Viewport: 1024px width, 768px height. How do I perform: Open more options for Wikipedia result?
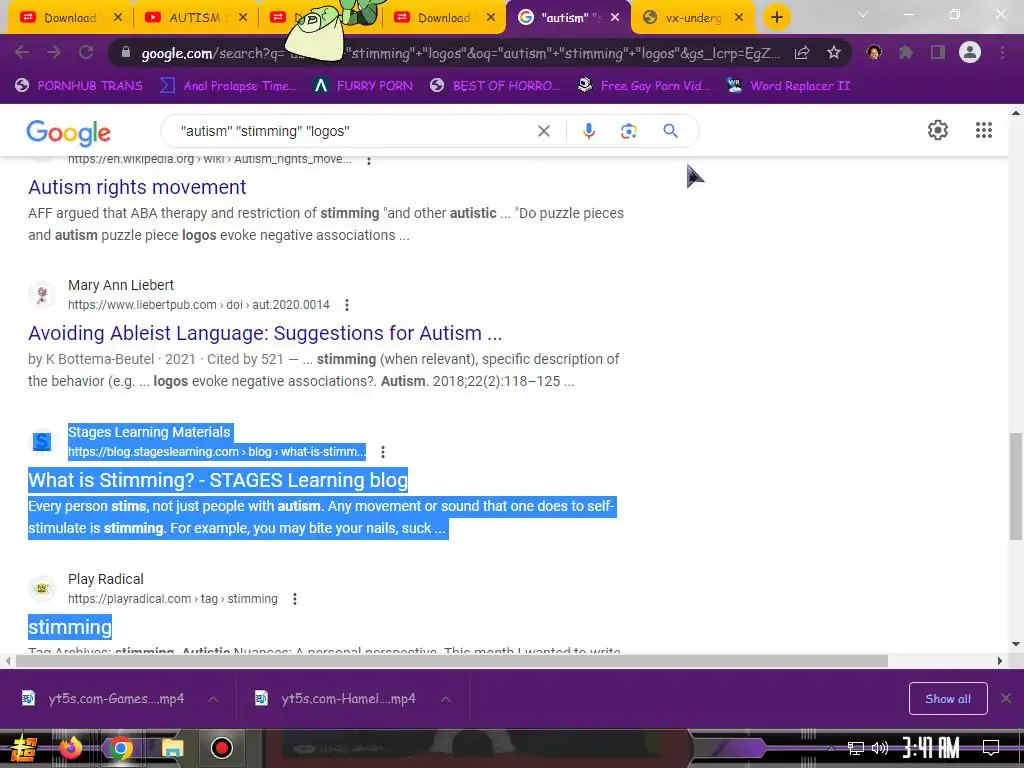click(x=369, y=160)
